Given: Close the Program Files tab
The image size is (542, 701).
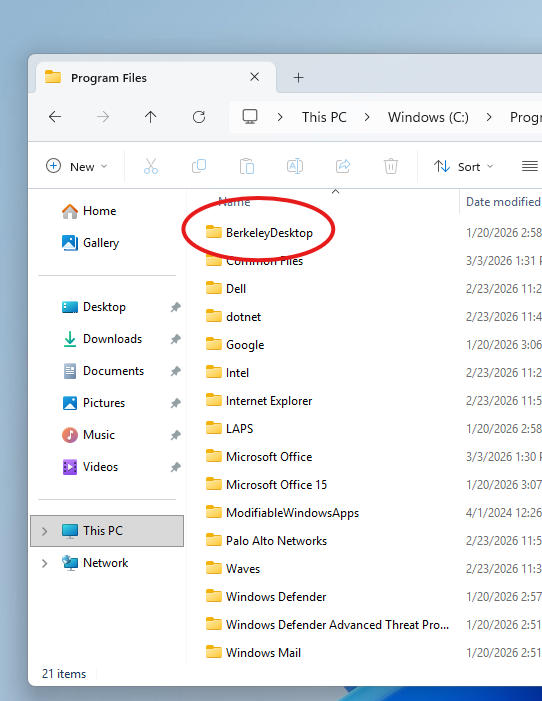Looking at the screenshot, I should (x=254, y=77).
